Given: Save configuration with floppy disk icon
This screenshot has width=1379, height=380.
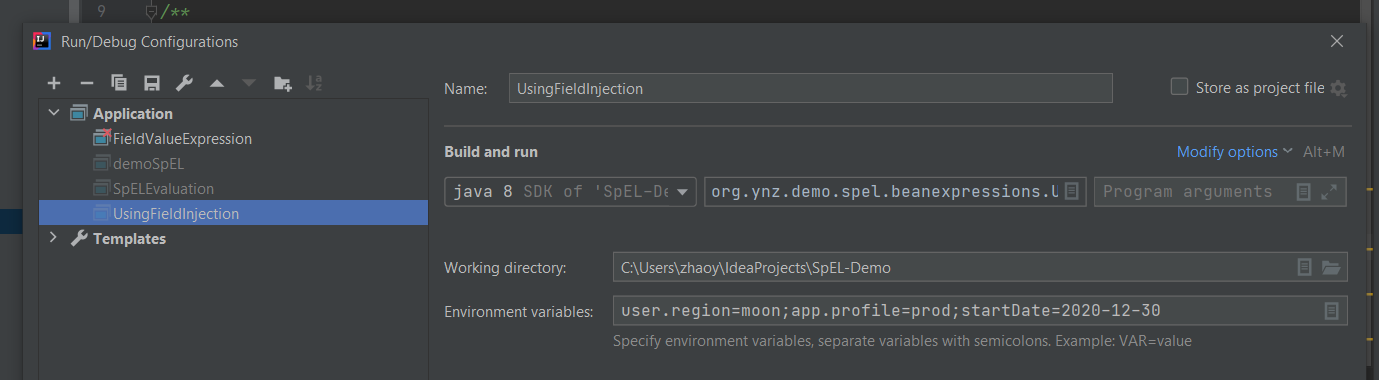Looking at the screenshot, I should [x=151, y=83].
